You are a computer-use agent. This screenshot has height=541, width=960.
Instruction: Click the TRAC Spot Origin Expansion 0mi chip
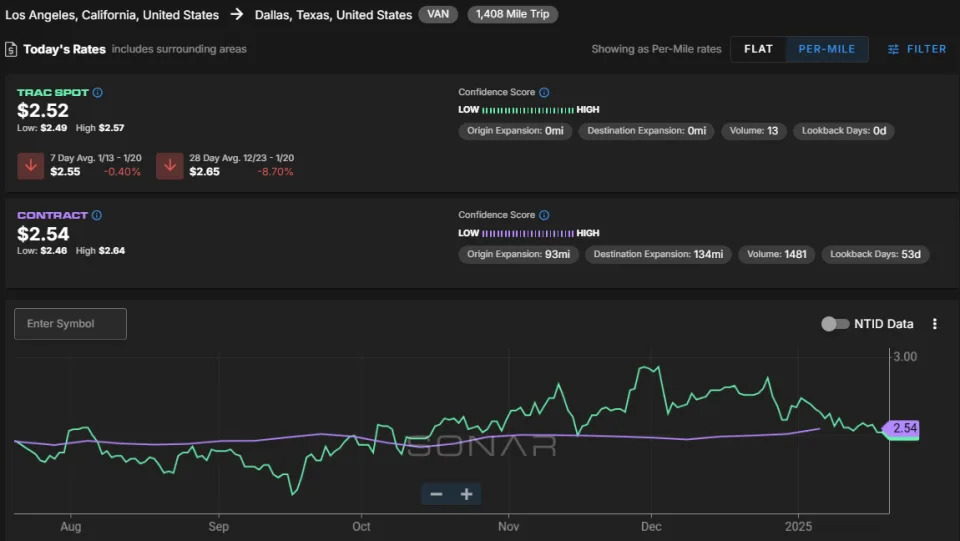pyautogui.click(x=516, y=131)
